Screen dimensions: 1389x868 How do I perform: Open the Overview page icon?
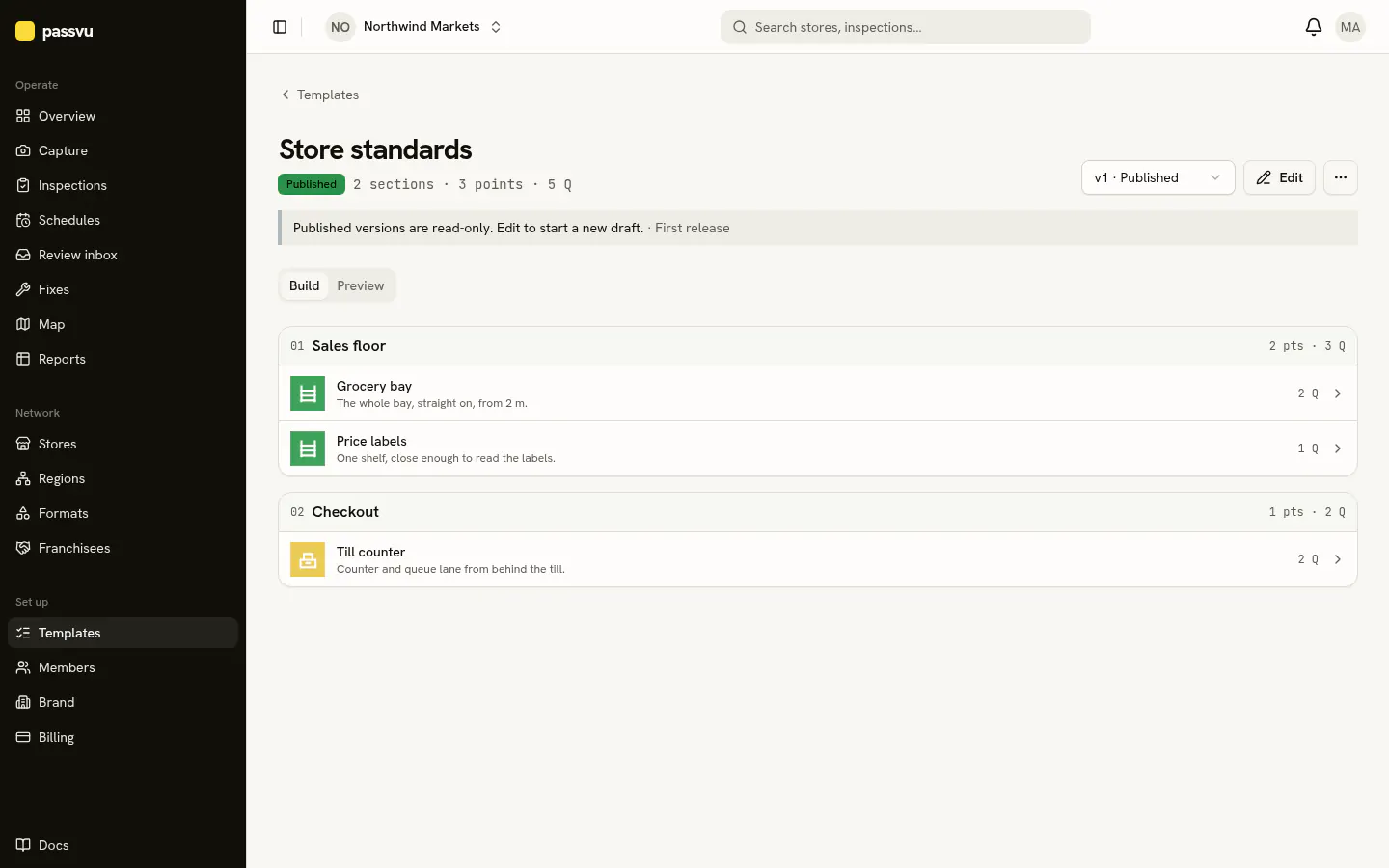23,116
